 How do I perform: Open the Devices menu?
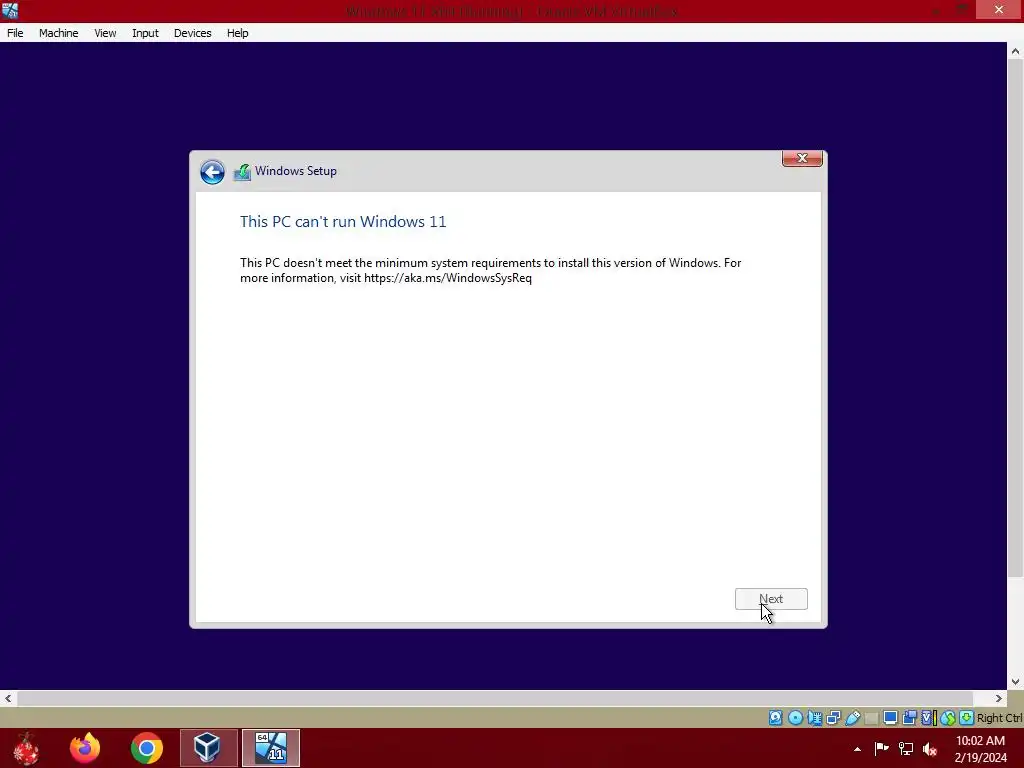(193, 33)
